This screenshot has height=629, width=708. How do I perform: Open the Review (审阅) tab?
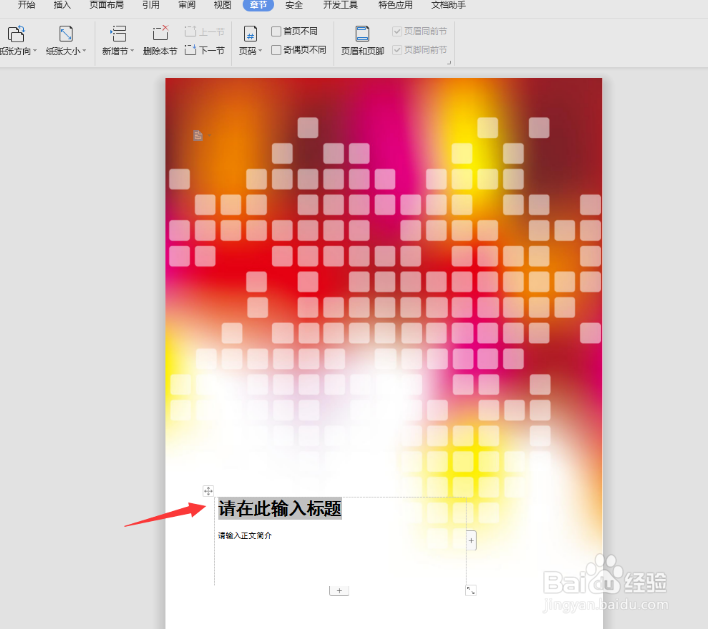coord(186,5)
